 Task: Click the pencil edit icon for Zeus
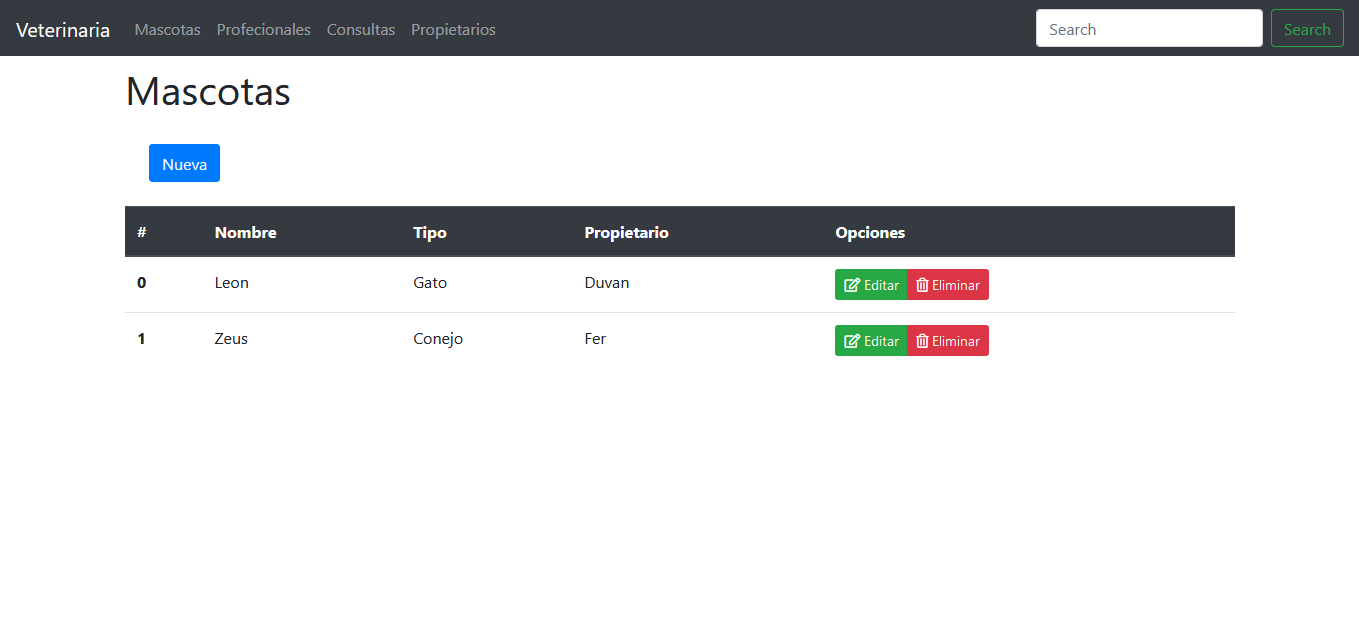tap(852, 341)
